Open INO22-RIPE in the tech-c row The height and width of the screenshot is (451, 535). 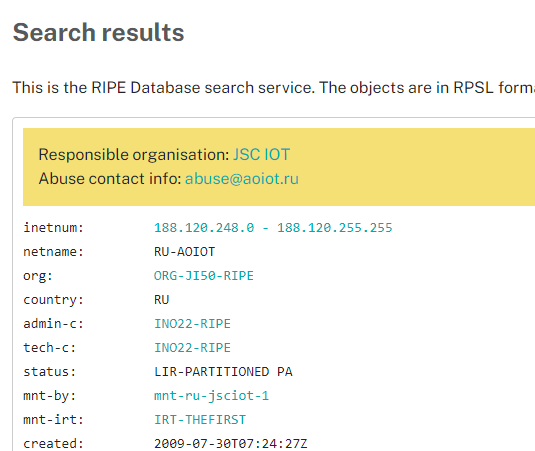(192, 348)
